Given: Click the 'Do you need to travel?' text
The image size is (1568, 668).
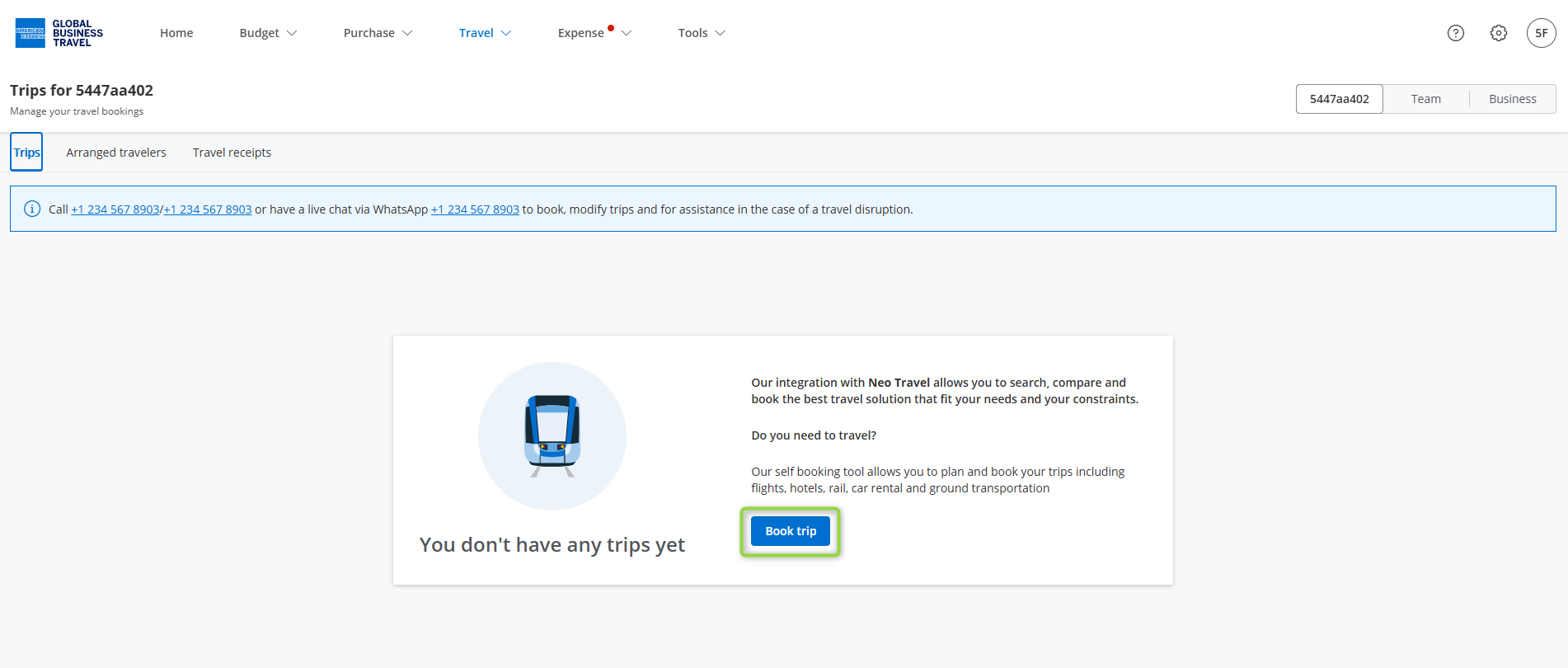Looking at the screenshot, I should [814, 435].
